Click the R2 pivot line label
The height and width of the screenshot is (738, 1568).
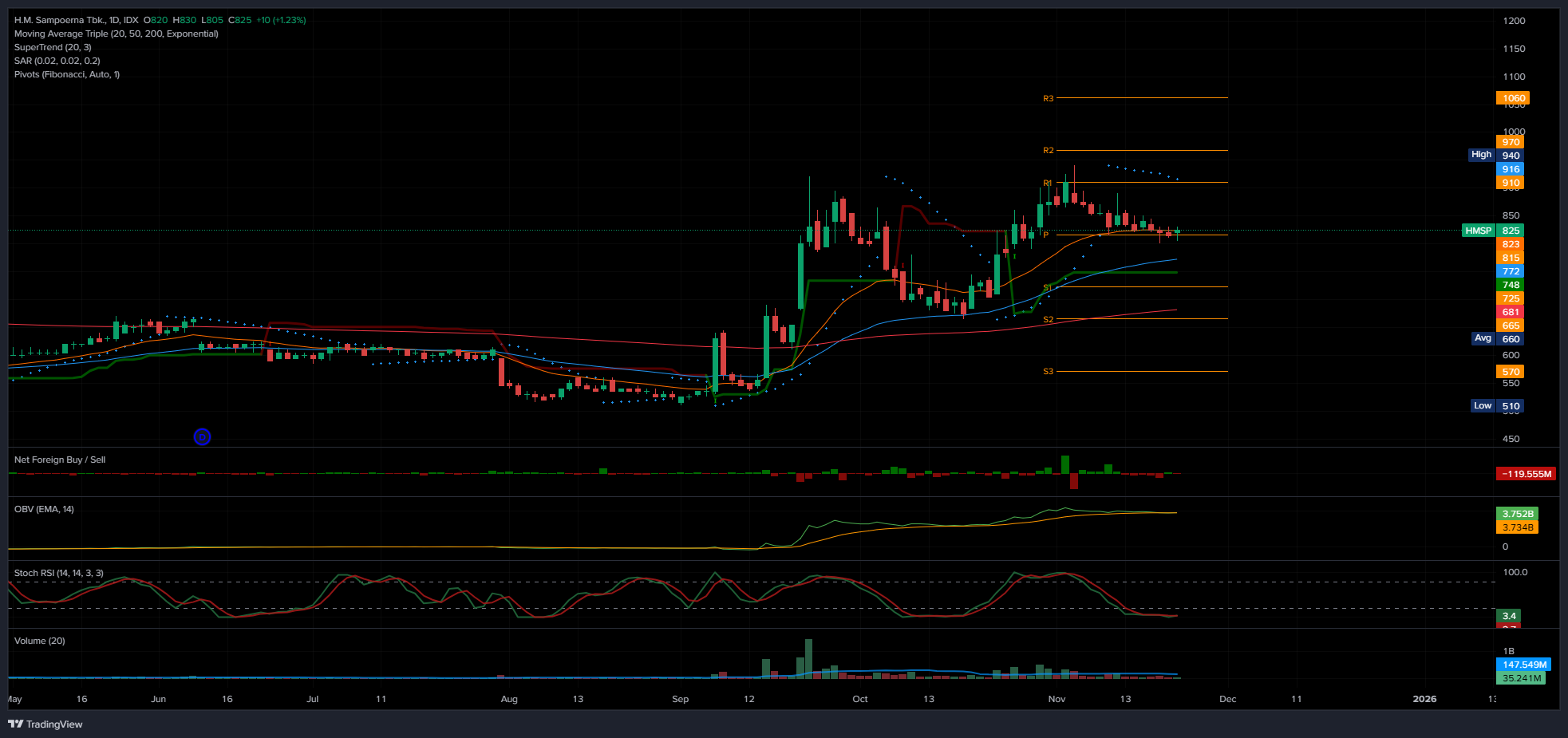[x=1048, y=151]
